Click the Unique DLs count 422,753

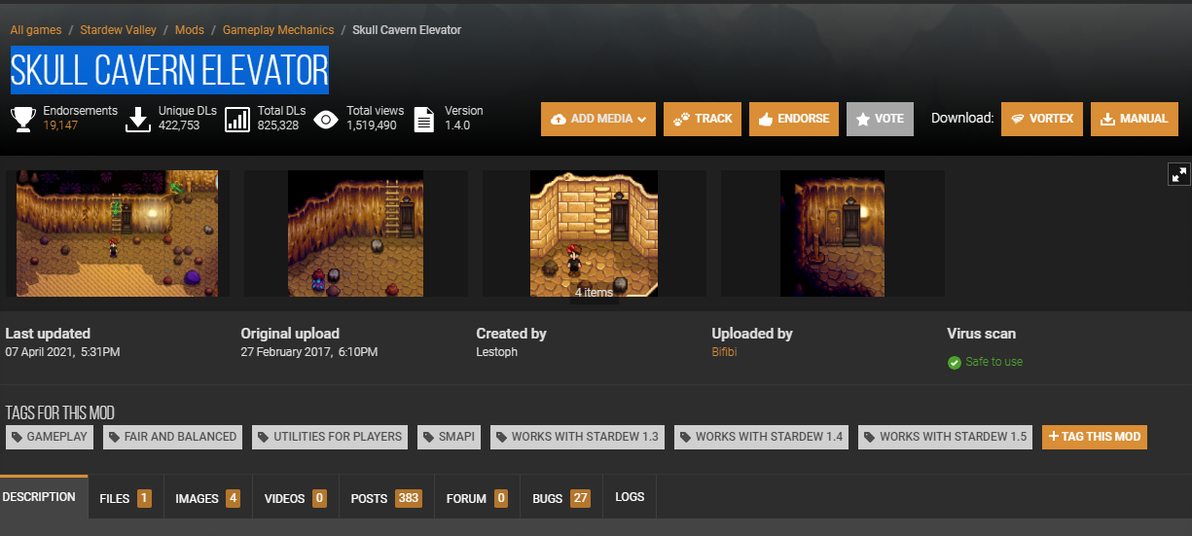pos(179,125)
